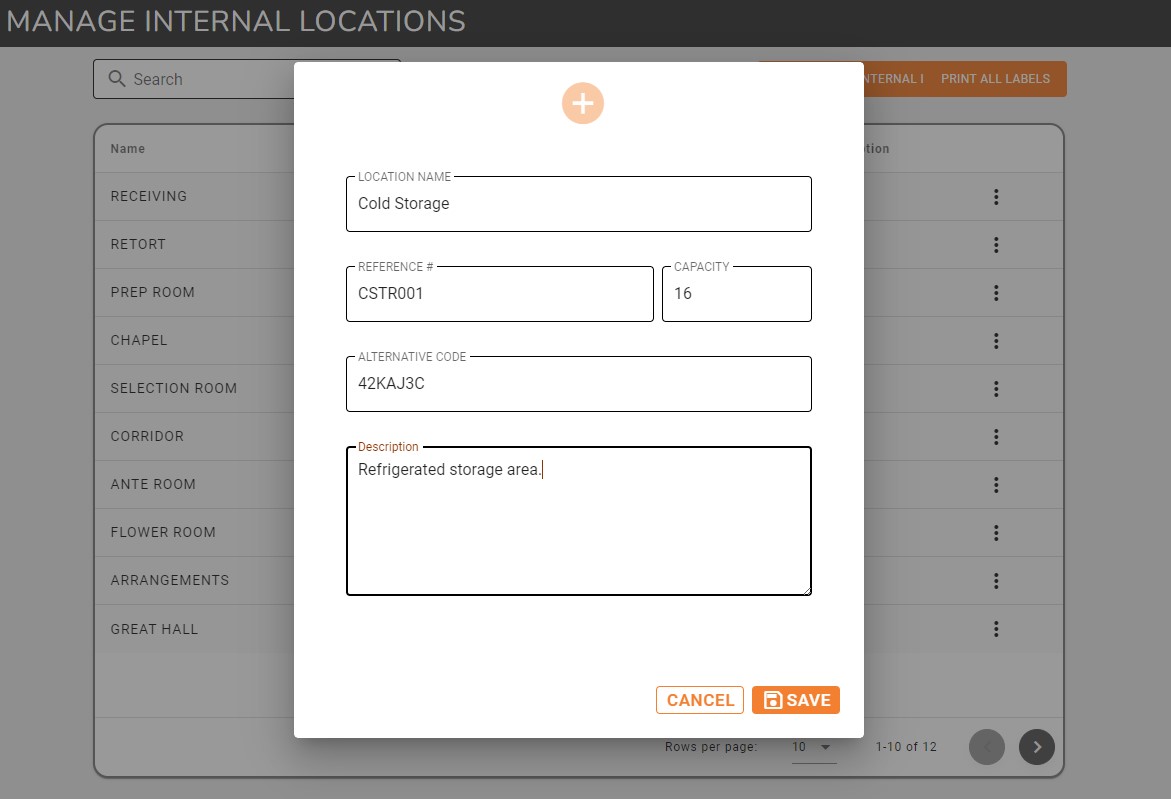The width and height of the screenshot is (1171, 799).
Task: Open the SELECTION ROOM kebab menu
Action: (x=996, y=388)
